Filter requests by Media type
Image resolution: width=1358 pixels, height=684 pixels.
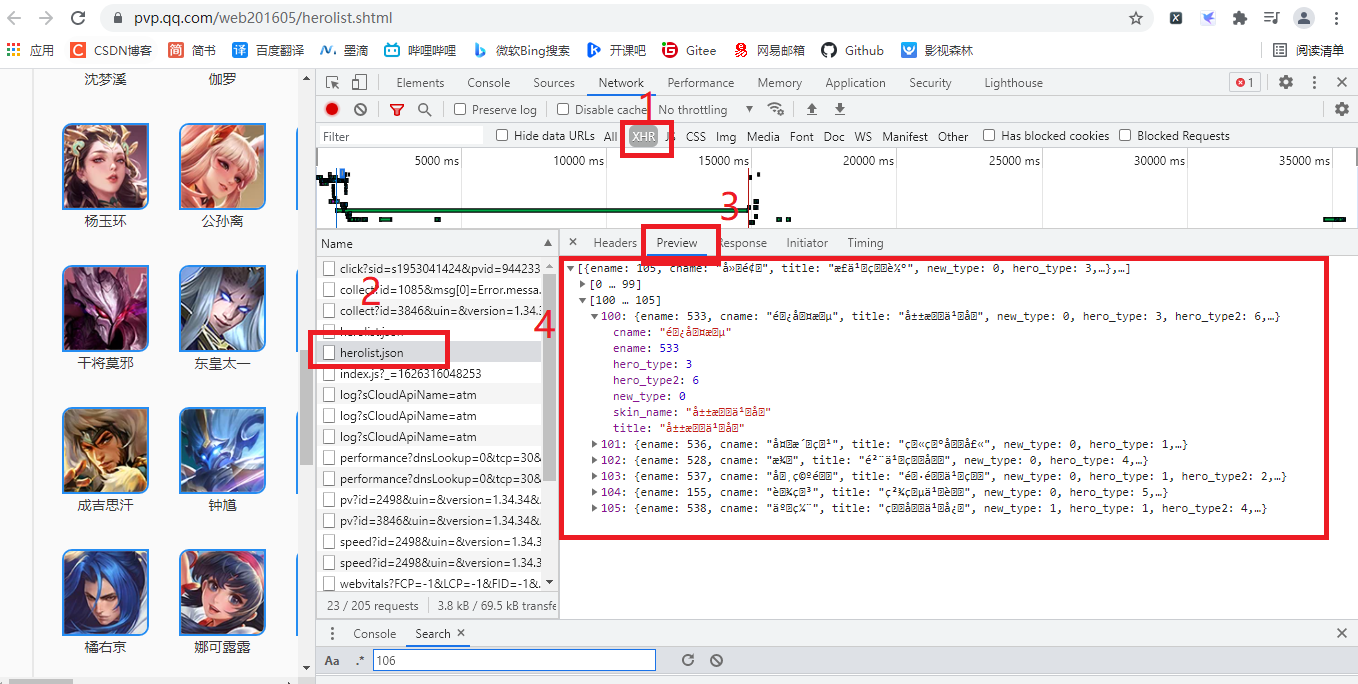click(763, 136)
